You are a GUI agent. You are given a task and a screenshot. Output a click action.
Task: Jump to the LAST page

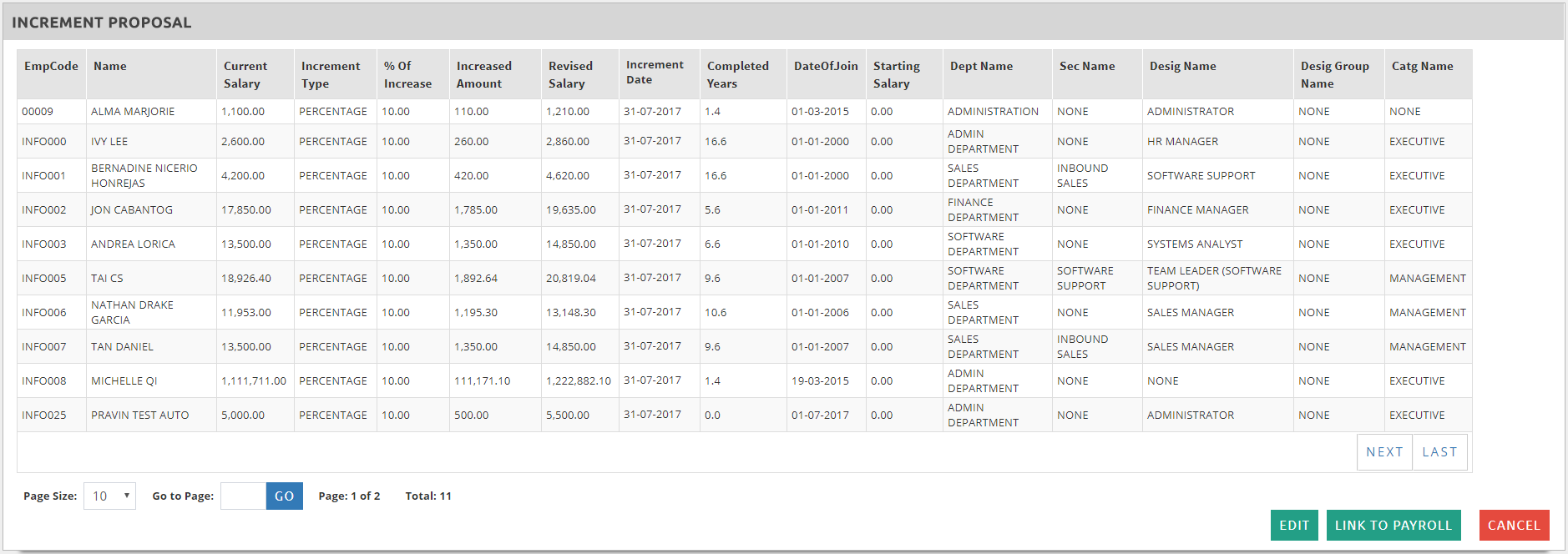click(1439, 452)
